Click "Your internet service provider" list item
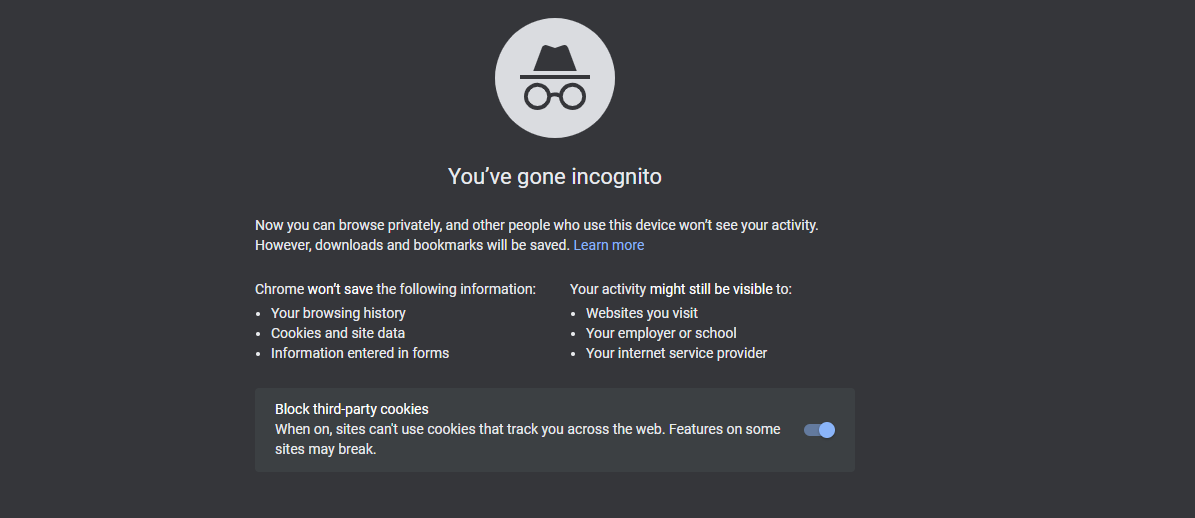The height and width of the screenshot is (518, 1195). tap(676, 353)
